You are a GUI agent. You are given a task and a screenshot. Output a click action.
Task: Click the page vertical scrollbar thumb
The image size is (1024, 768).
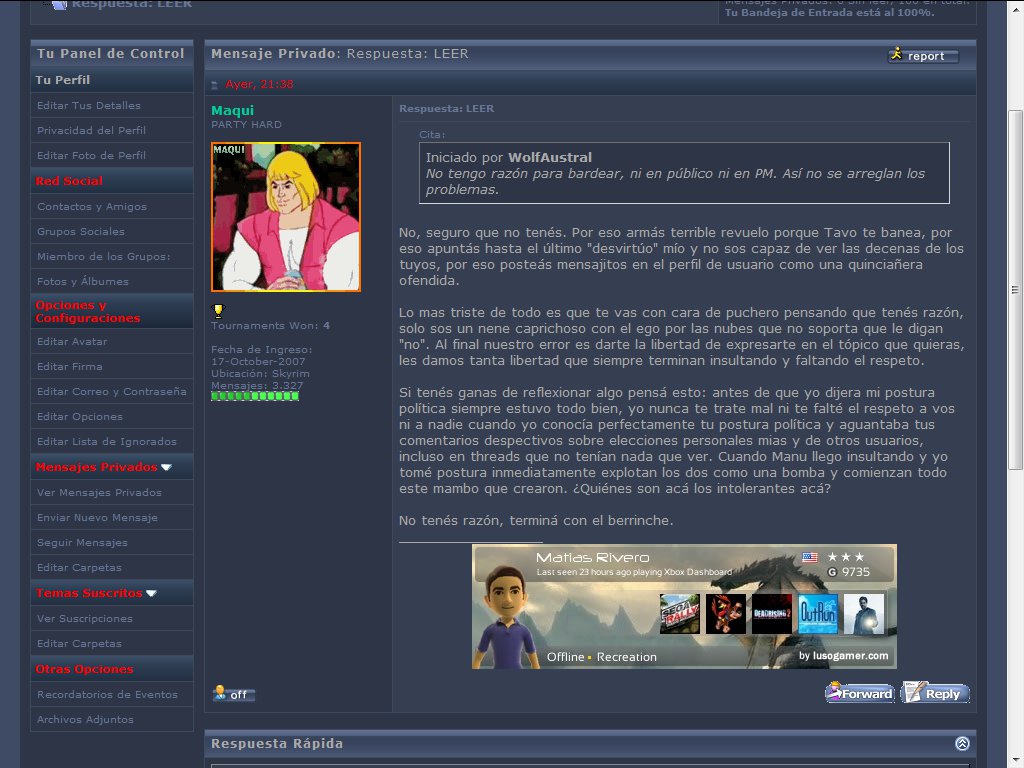click(x=1015, y=290)
